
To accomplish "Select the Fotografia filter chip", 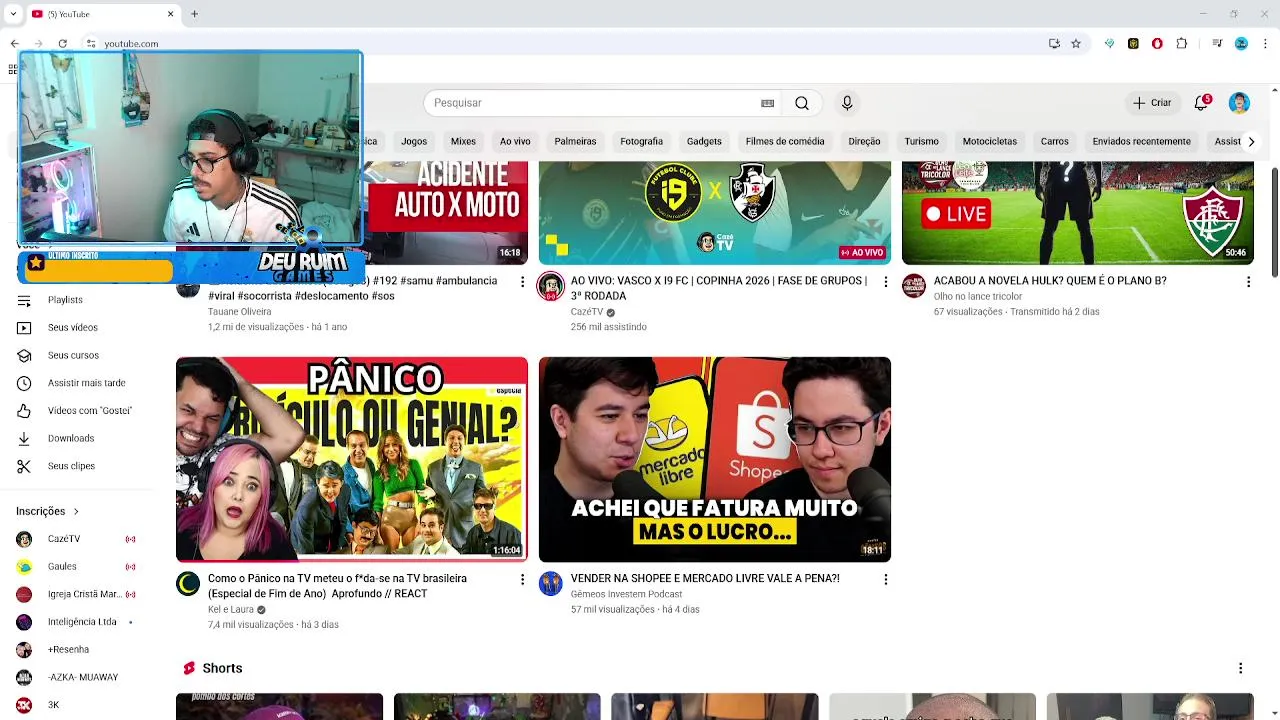I will point(641,142).
